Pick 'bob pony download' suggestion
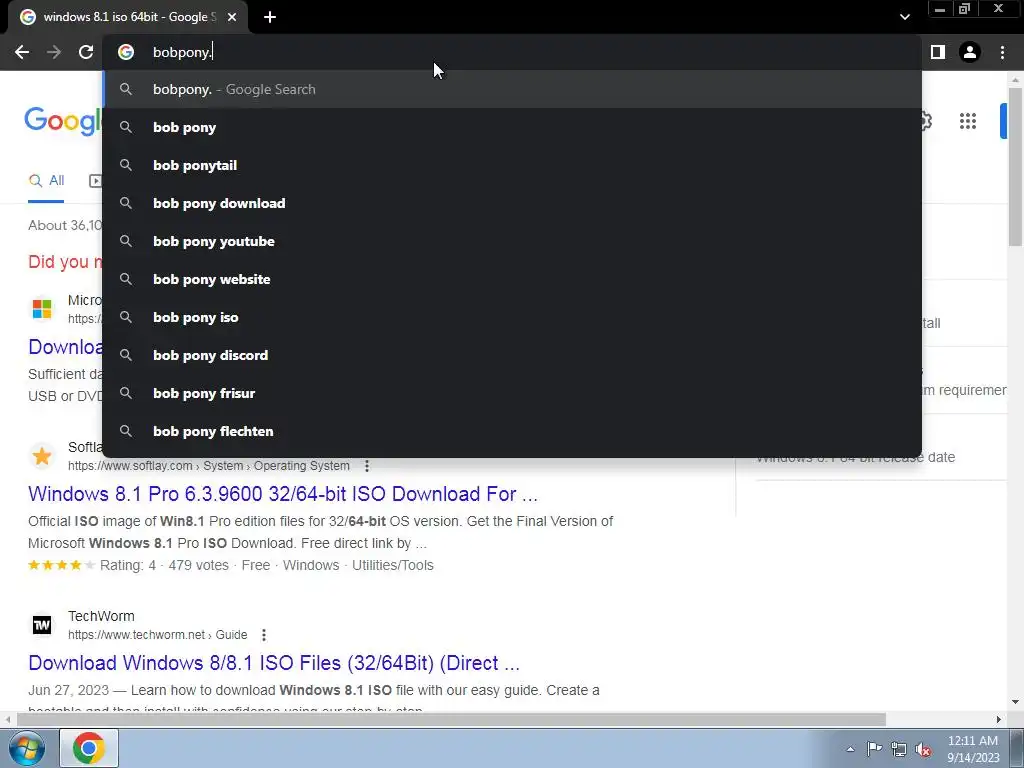Viewport: 1024px width, 768px height. click(512, 203)
